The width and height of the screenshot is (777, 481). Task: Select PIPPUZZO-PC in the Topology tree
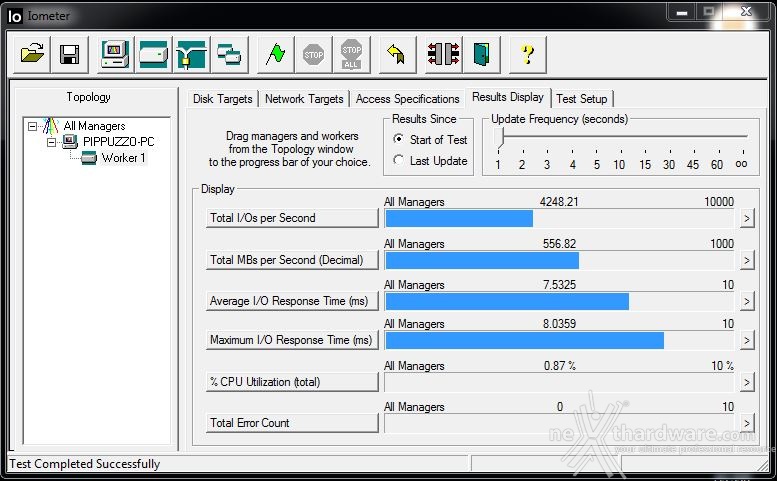click(119, 142)
